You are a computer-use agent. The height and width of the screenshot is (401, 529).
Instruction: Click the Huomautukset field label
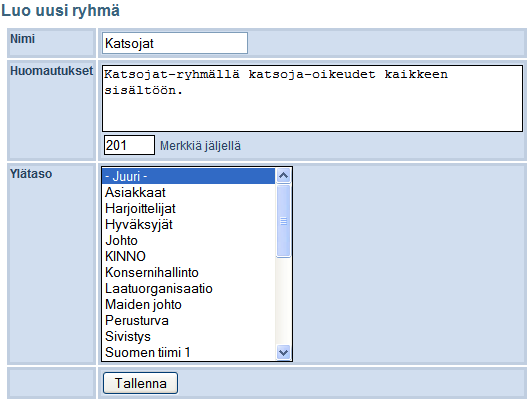click(52, 71)
